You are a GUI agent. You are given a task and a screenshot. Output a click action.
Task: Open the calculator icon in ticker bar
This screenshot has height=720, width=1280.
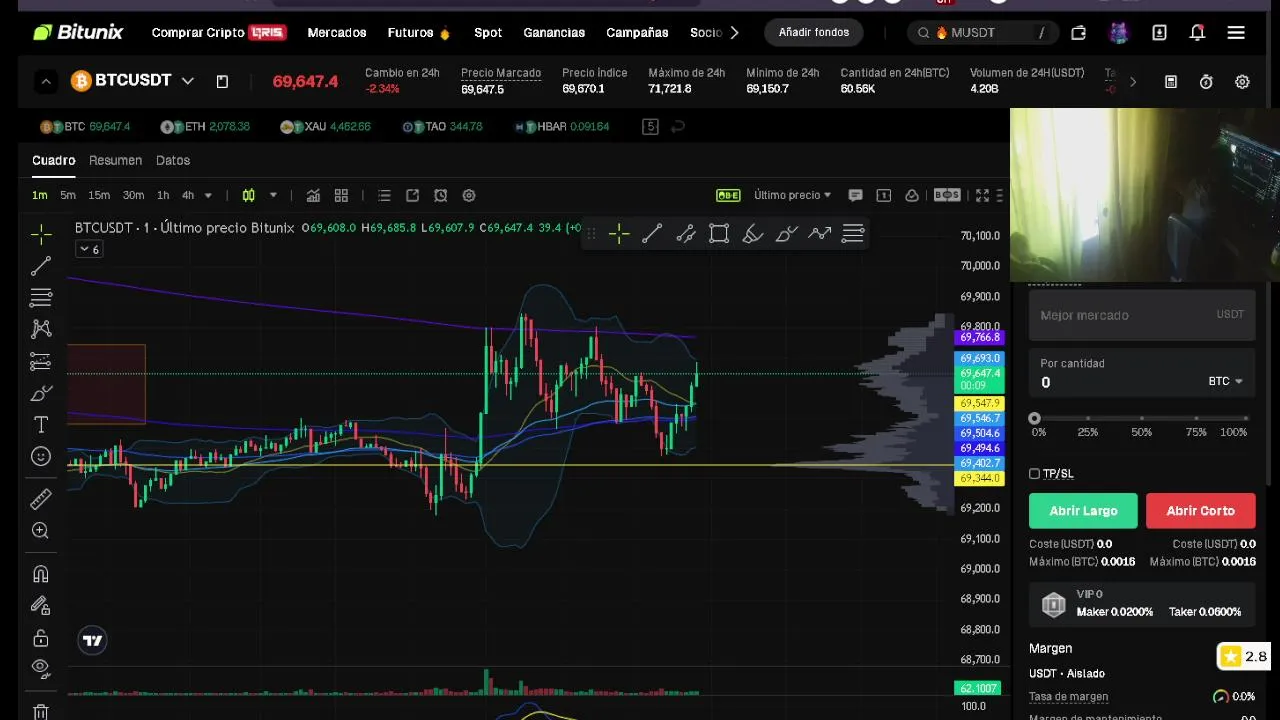pyautogui.click(x=1171, y=82)
